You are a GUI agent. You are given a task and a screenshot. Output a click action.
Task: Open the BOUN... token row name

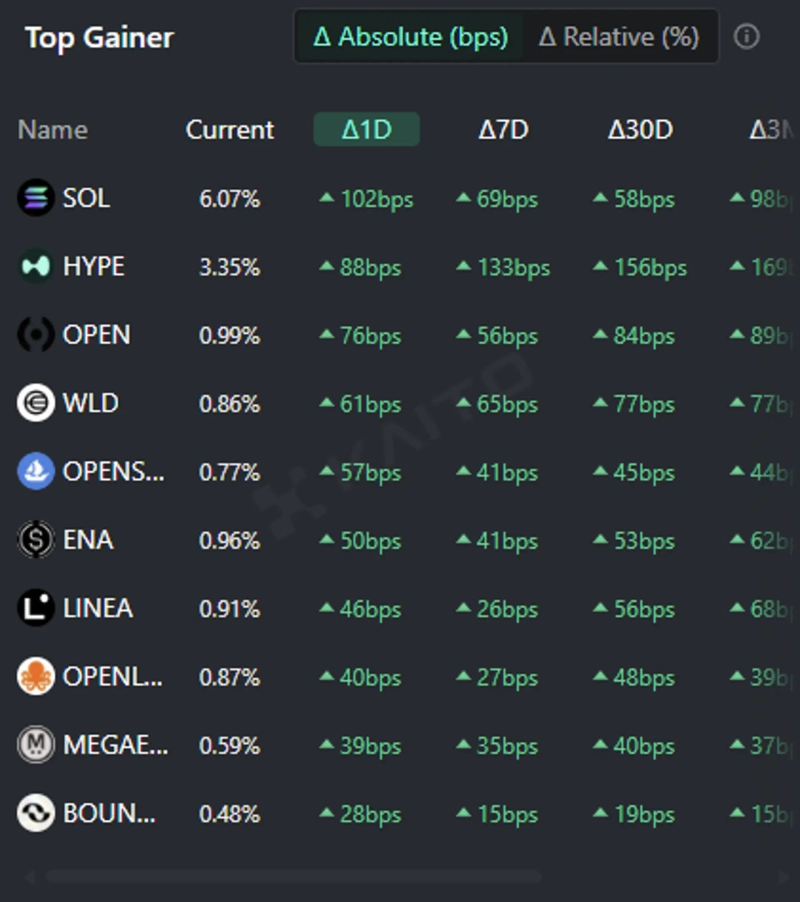[109, 813]
